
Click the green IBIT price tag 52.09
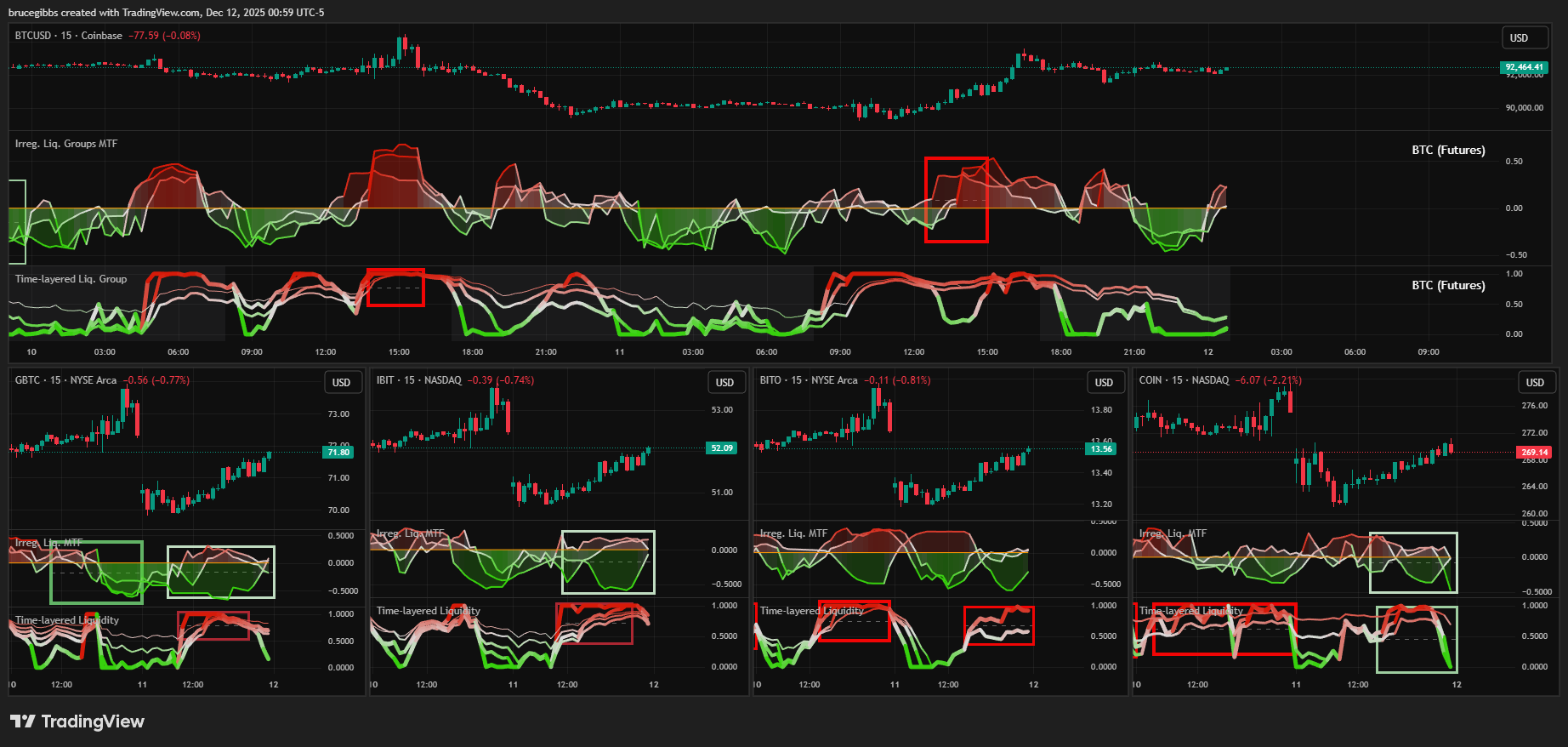(x=722, y=448)
